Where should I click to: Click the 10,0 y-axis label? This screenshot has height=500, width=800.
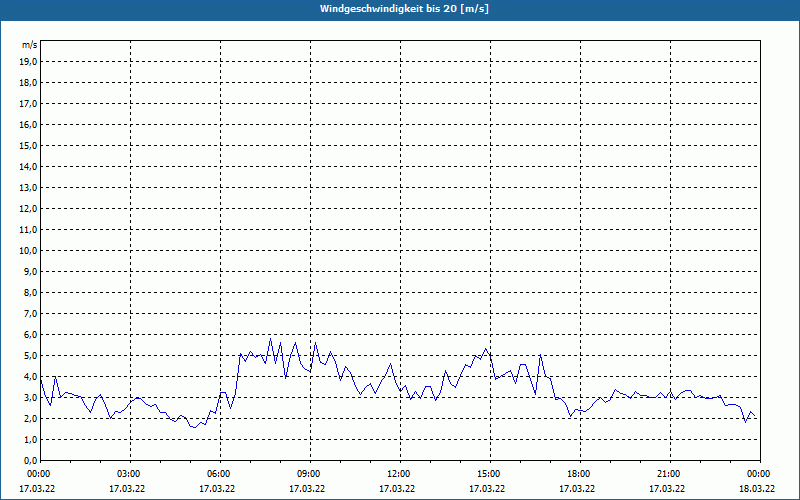(29, 251)
